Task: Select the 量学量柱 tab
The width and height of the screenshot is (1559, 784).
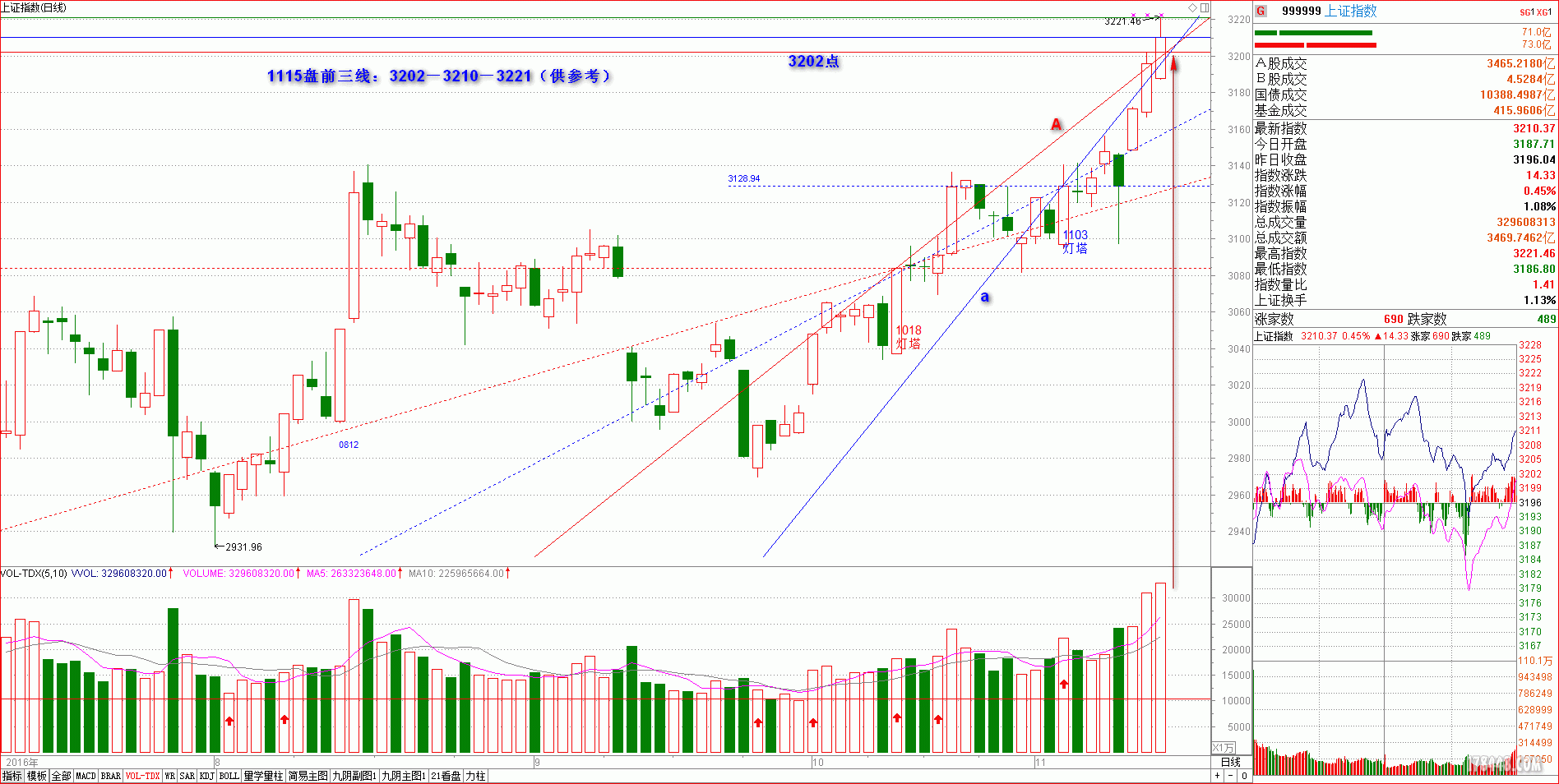Action: 263,776
